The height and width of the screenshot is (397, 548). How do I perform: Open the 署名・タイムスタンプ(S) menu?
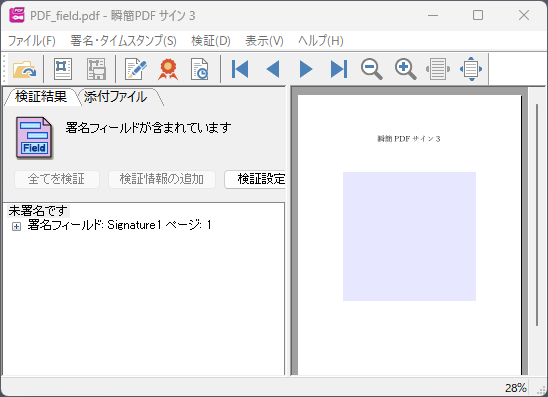123,41
